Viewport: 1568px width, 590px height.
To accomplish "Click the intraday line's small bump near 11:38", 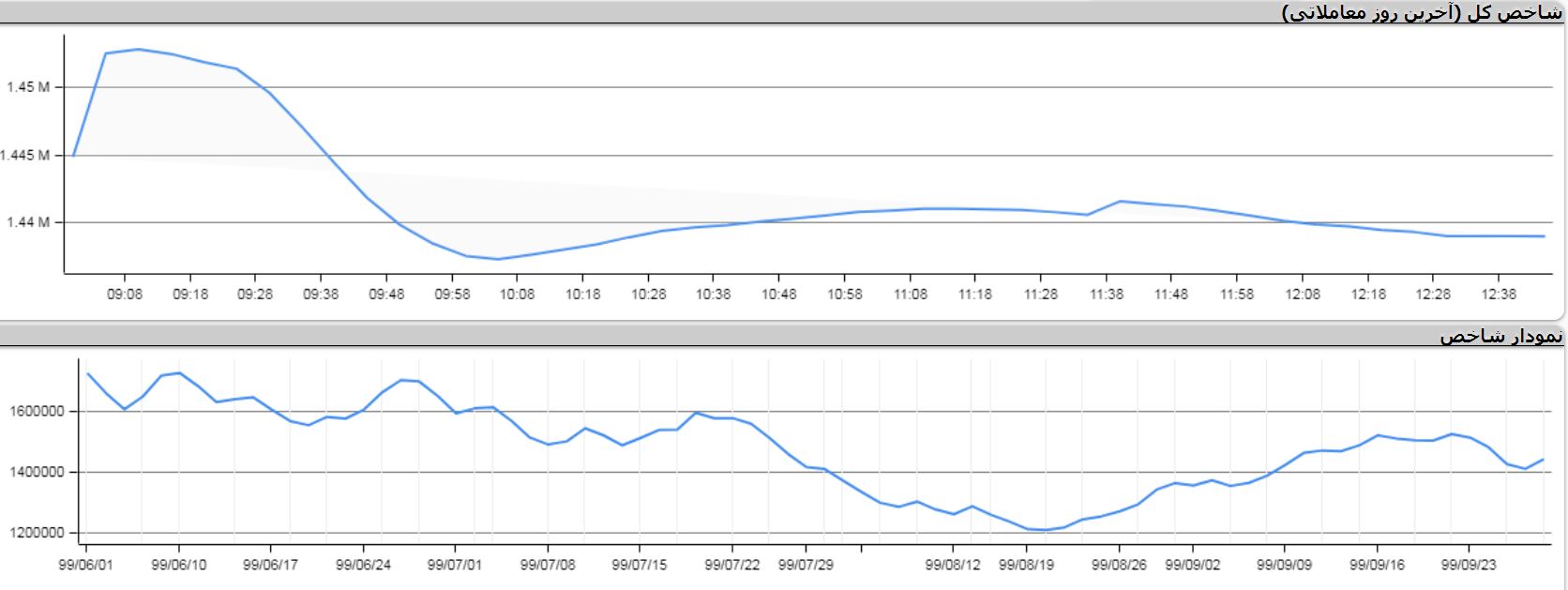I will [1120, 201].
